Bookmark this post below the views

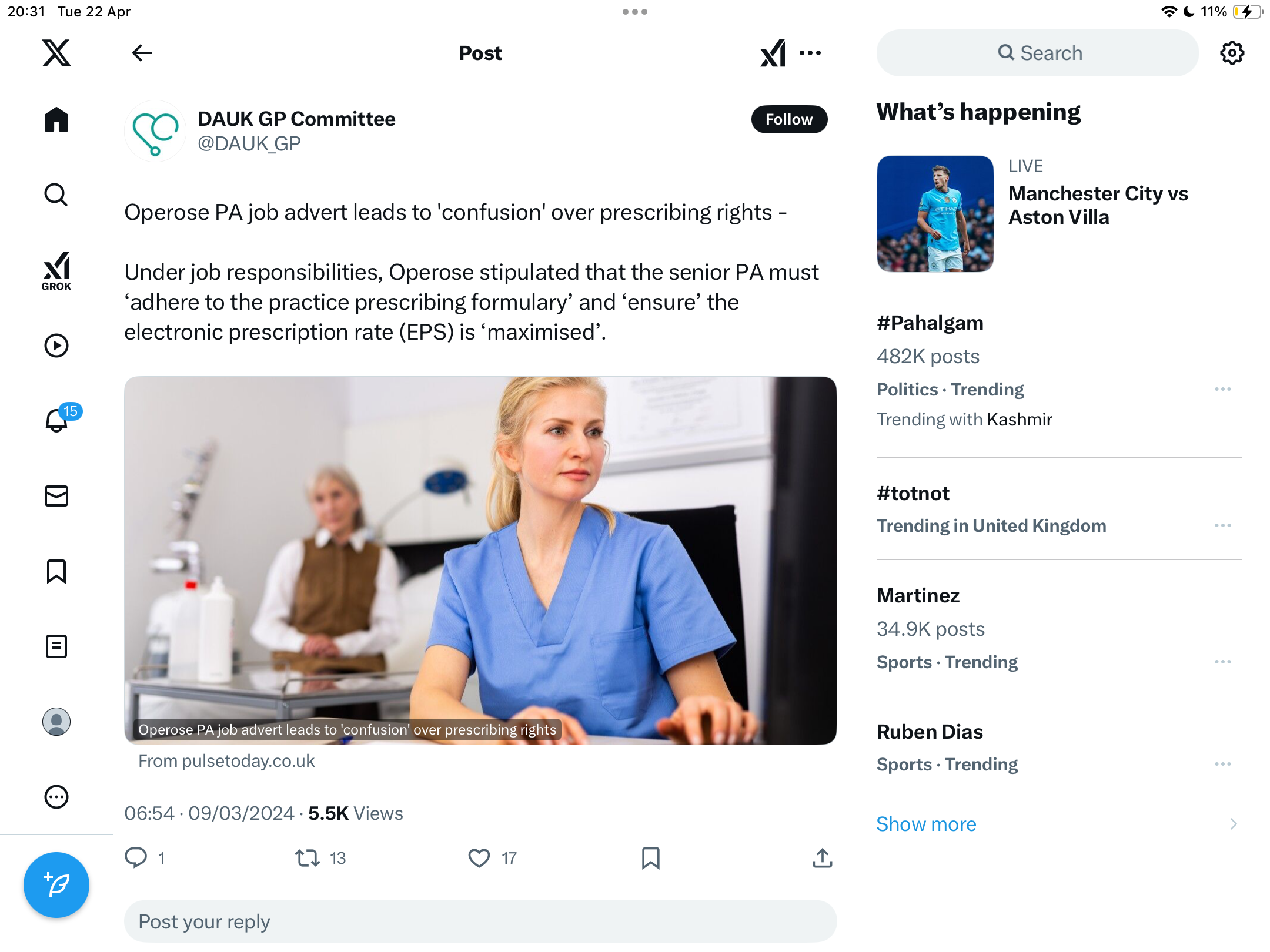[x=651, y=858]
